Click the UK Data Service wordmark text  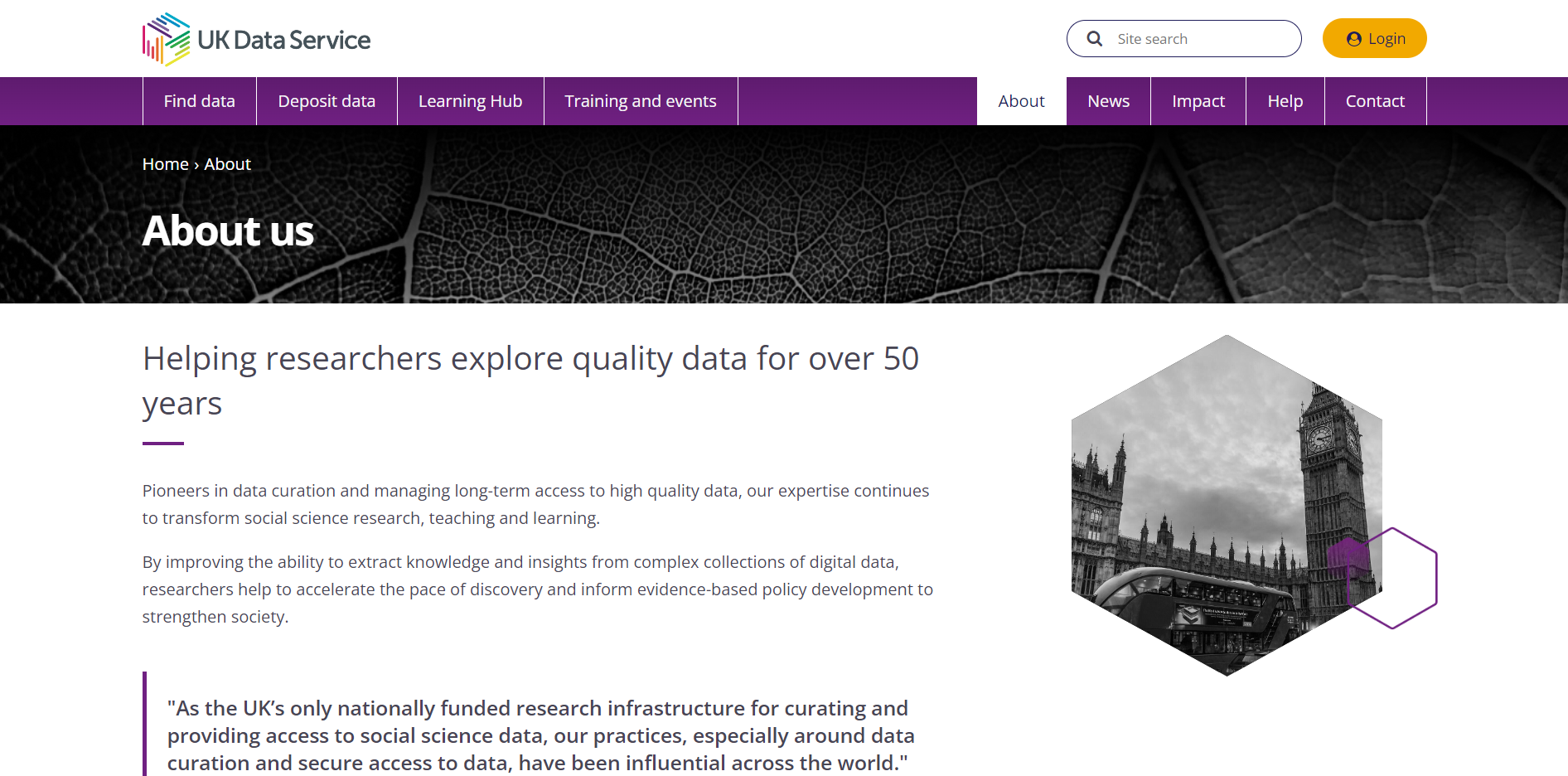point(283,40)
